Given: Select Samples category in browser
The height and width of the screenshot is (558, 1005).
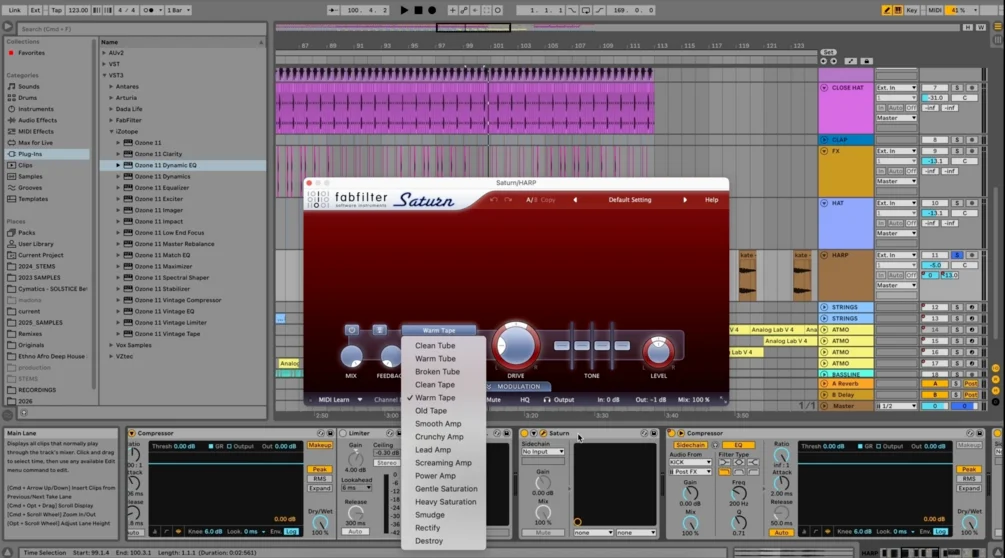Looking at the screenshot, I should [x=29, y=176].
